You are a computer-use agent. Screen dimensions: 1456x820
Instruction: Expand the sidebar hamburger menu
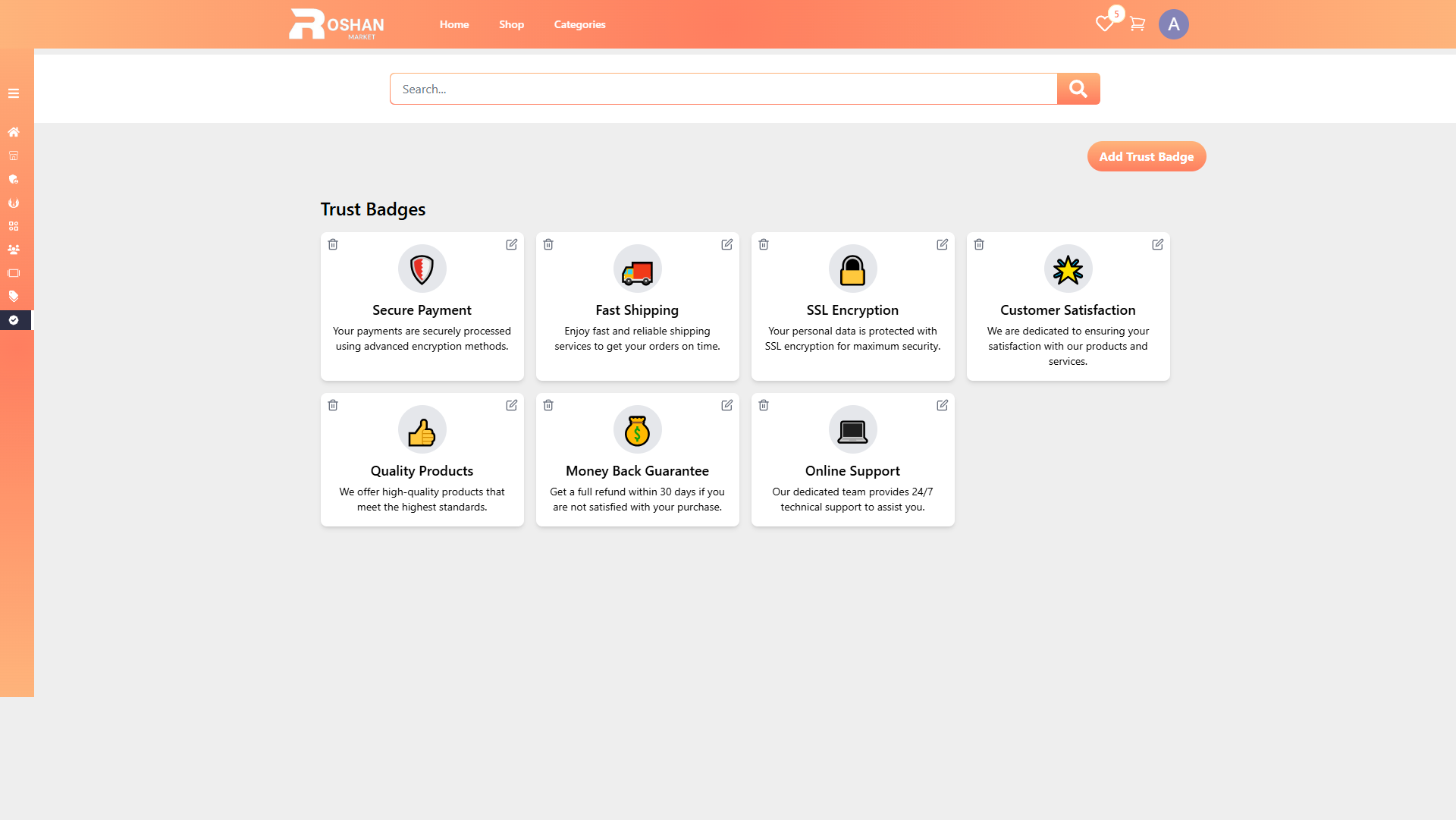(14, 93)
